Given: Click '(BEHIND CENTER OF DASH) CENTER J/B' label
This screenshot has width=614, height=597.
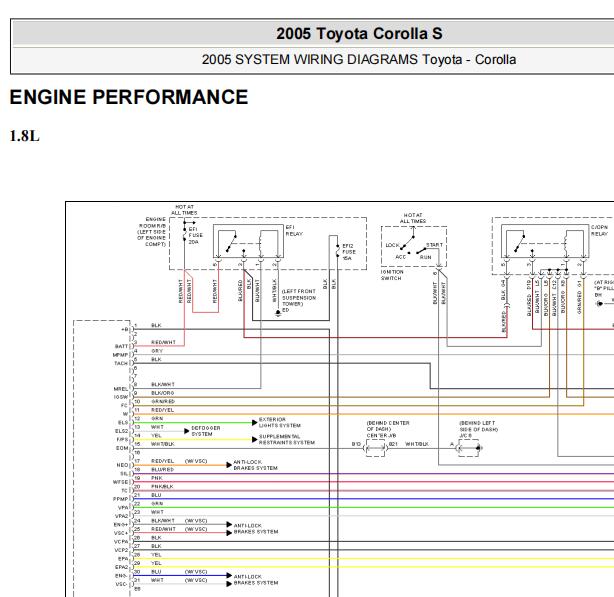Looking at the screenshot, I should tap(388, 429).
